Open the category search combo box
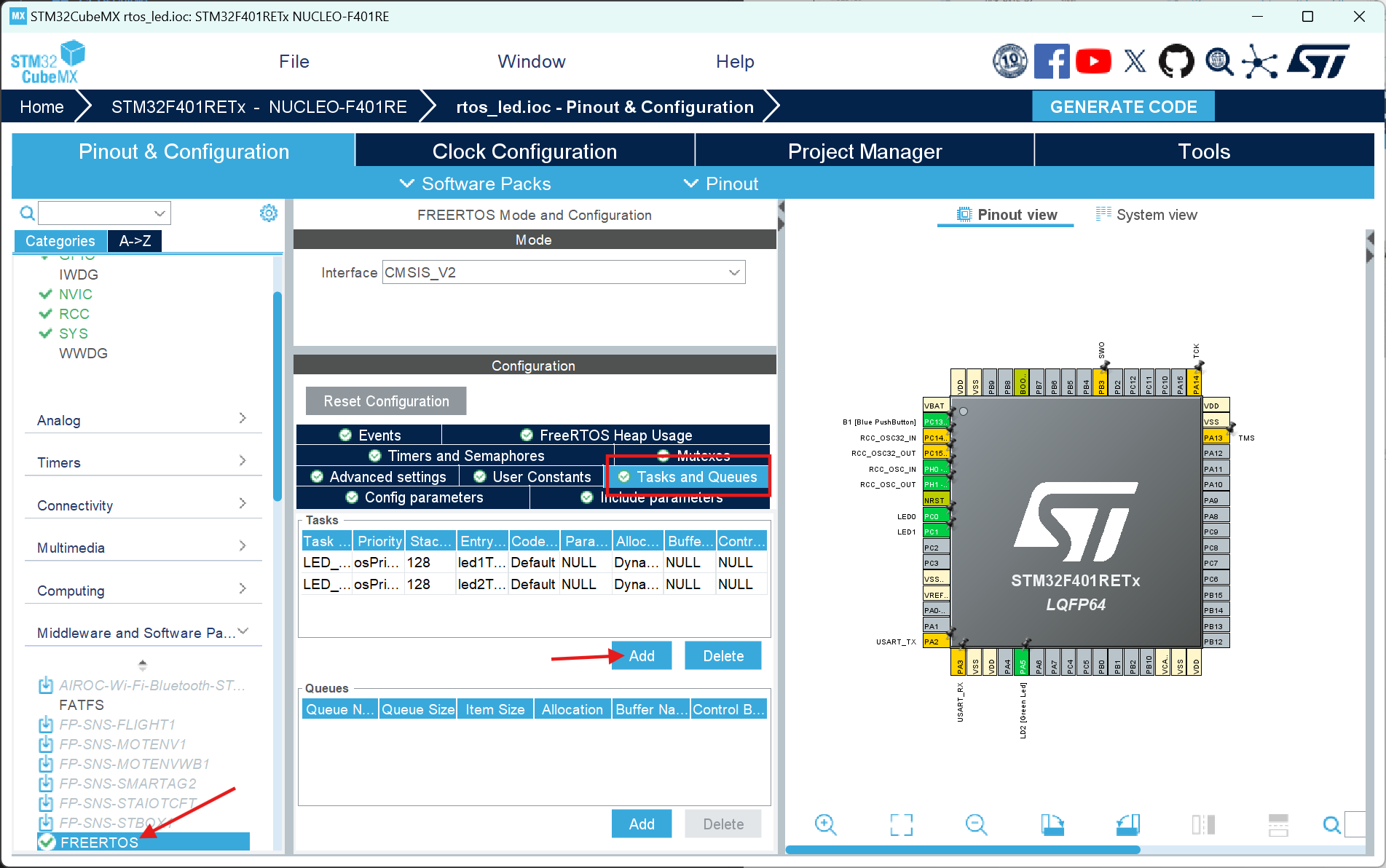 coord(105,213)
